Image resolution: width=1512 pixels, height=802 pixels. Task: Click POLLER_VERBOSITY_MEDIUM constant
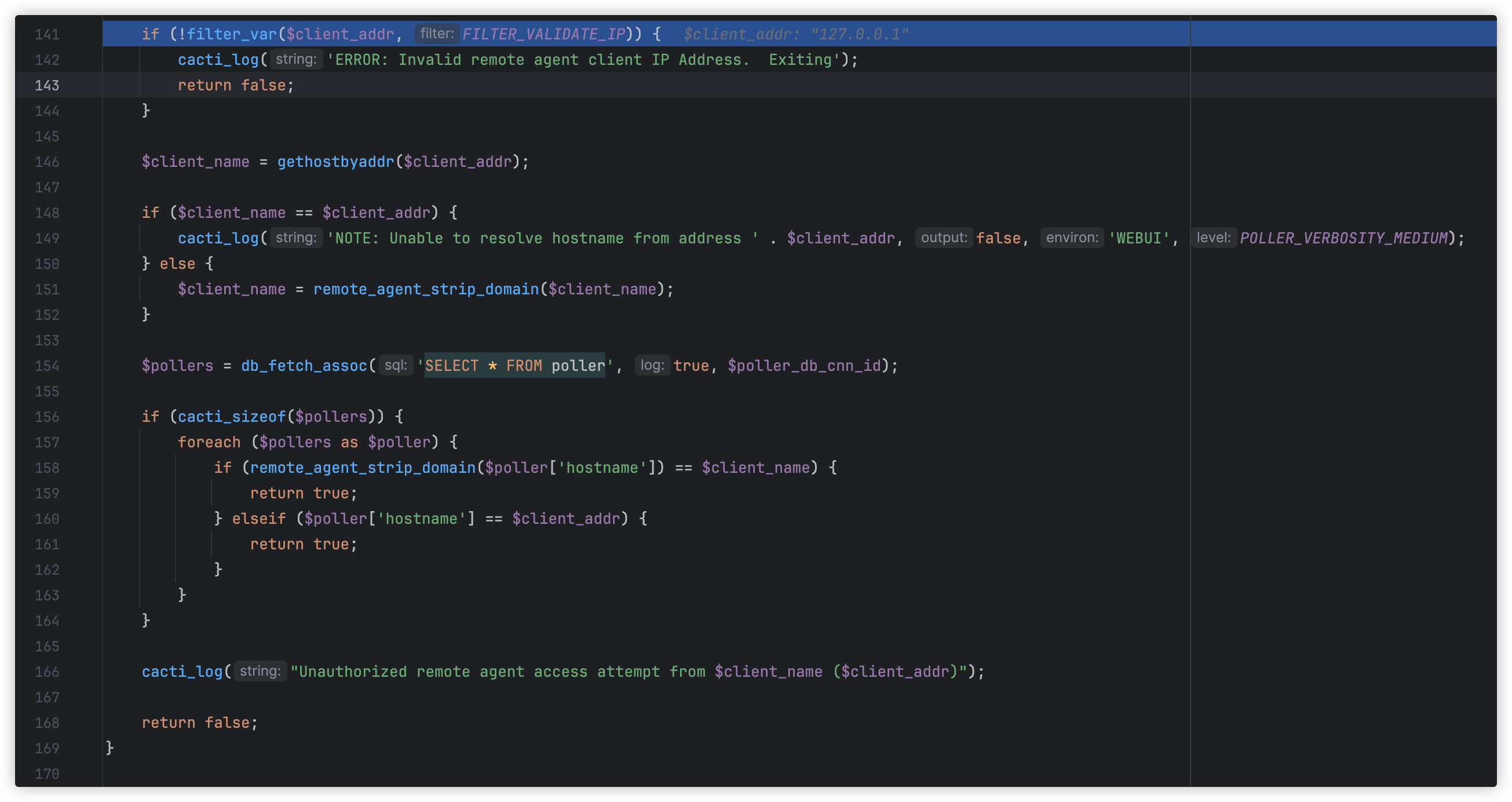point(1343,238)
